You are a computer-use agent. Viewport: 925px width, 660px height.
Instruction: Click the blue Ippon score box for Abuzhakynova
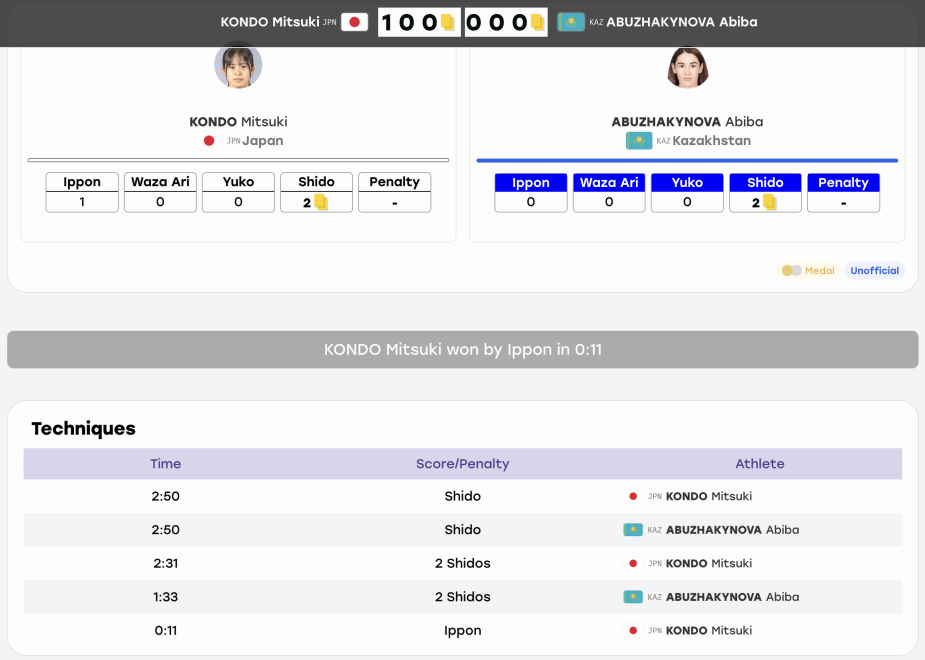[531, 192]
